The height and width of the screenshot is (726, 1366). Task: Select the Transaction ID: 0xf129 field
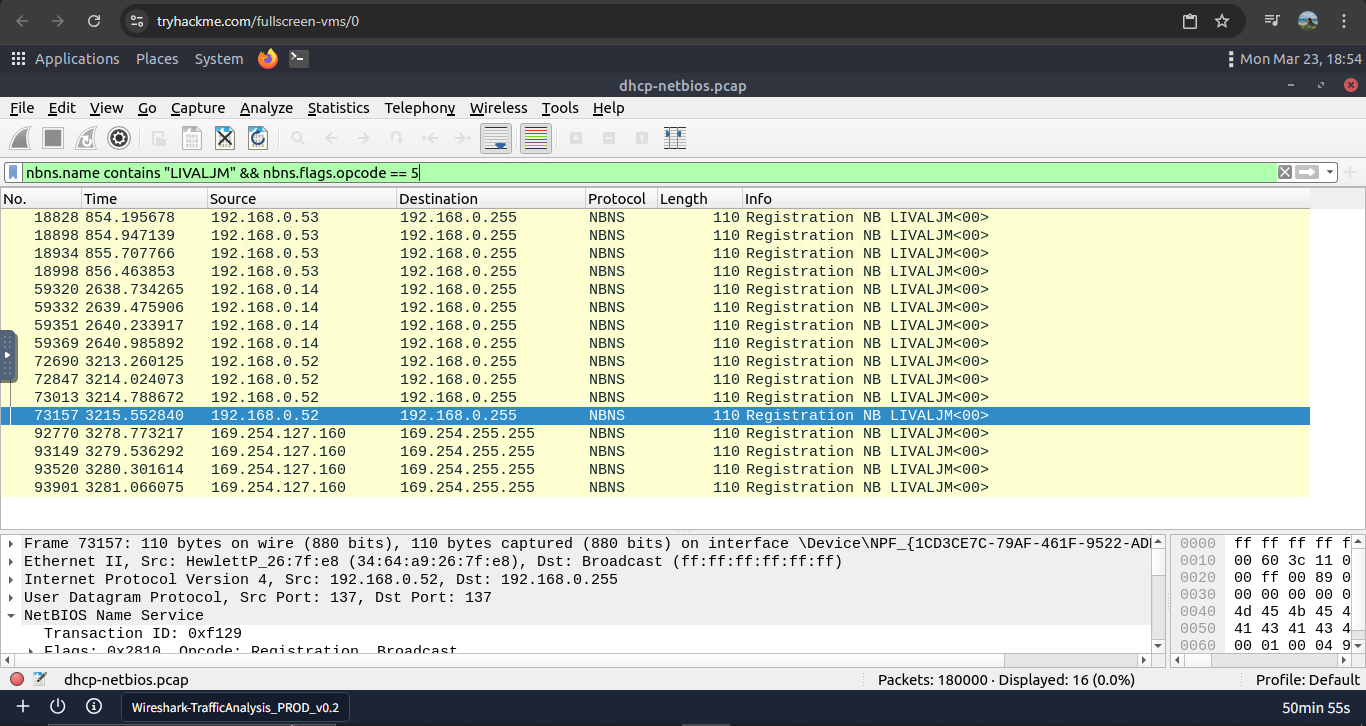coord(143,634)
